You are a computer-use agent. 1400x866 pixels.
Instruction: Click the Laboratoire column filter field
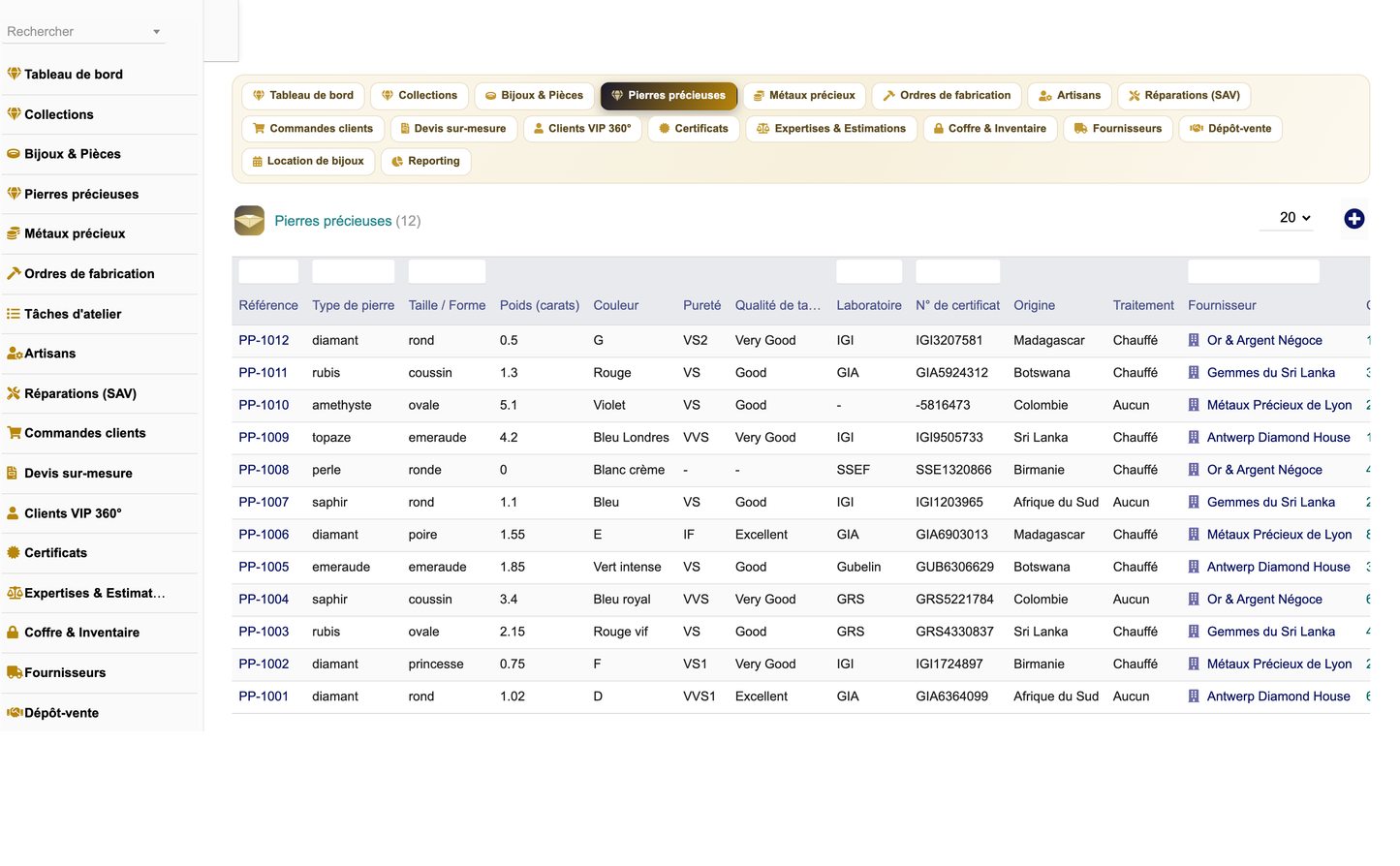(869, 271)
